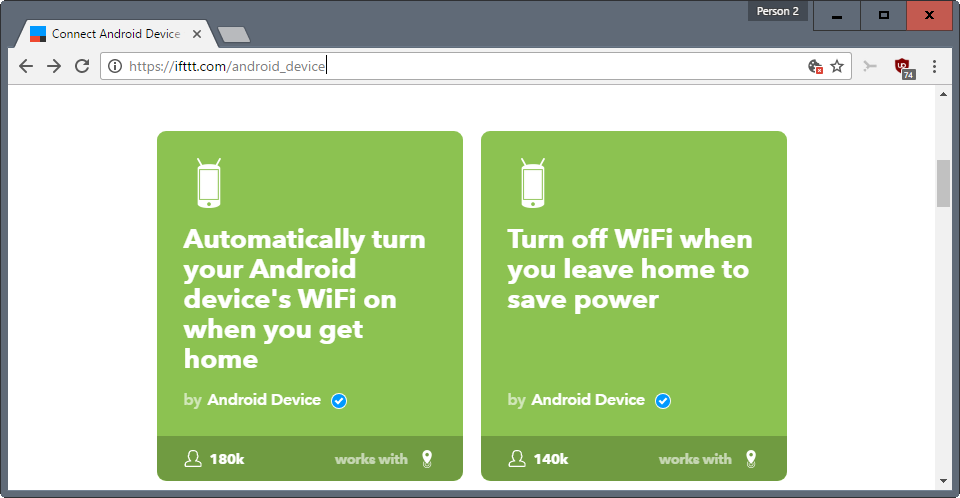This screenshot has width=960, height=498.
Task: Click the page scrollbar thumb
Action: pos(943,183)
